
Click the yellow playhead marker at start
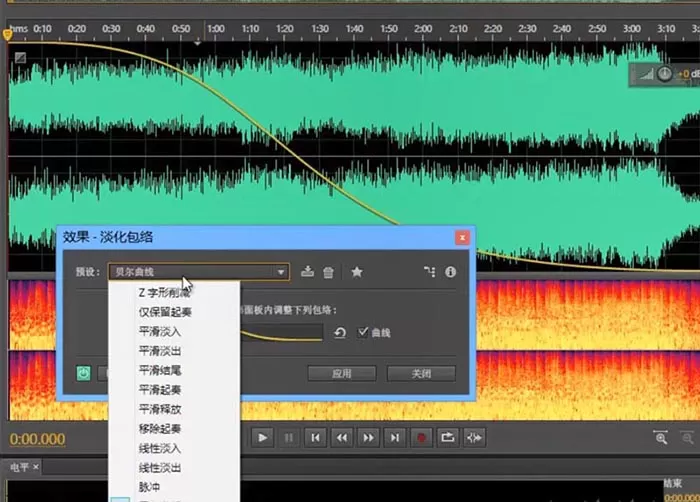(7, 34)
